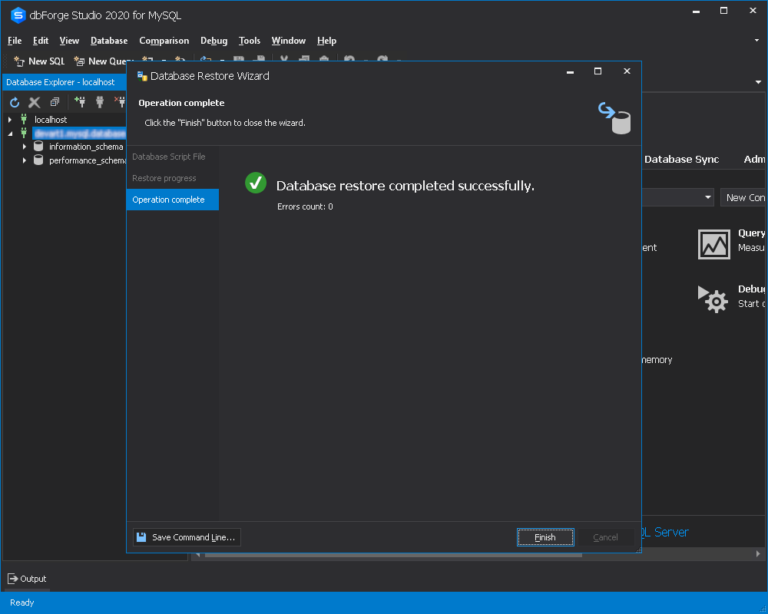
Task: Select performance_schema in the tree
Action: (87, 161)
